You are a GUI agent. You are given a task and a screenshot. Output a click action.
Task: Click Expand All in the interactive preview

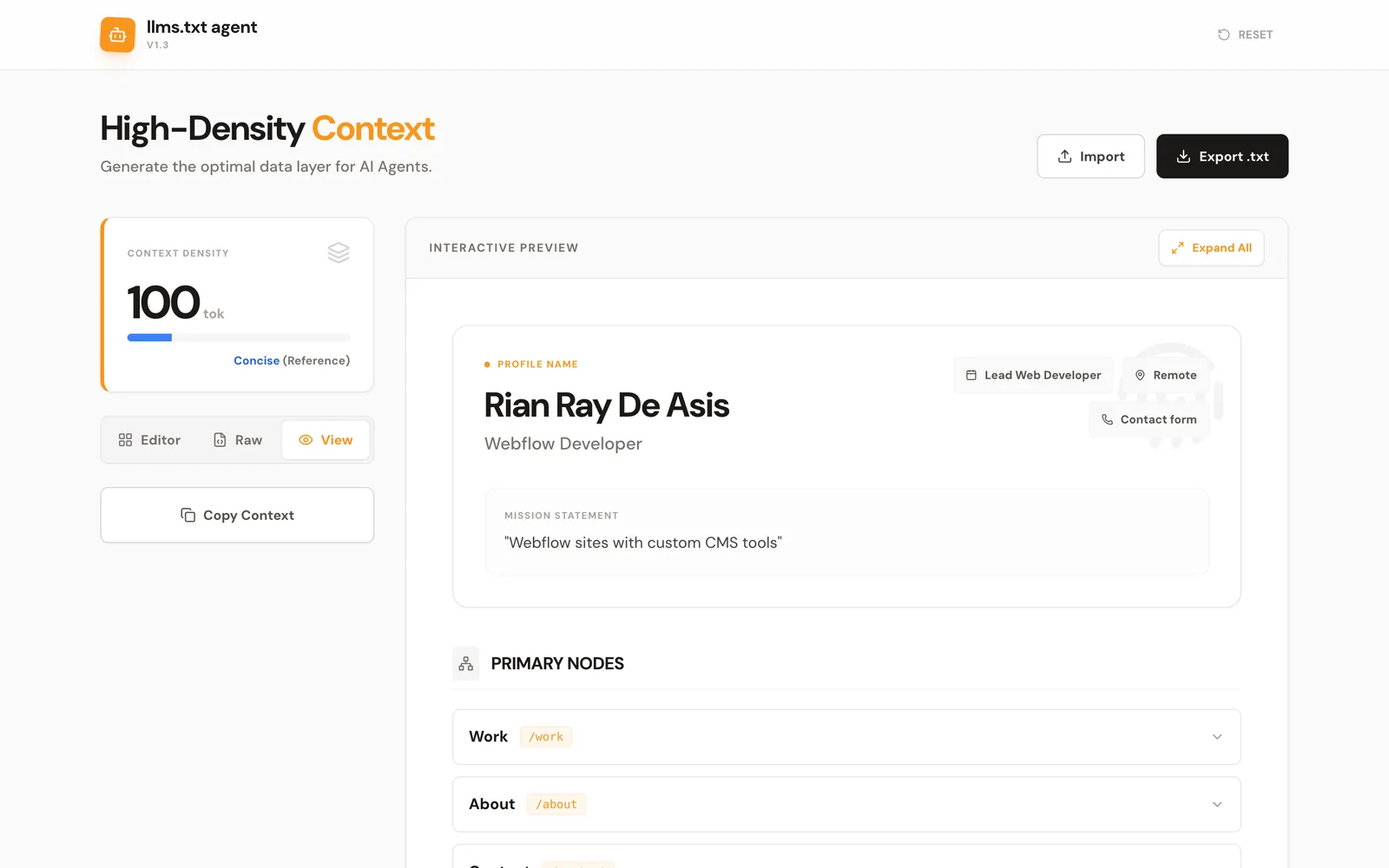tap(1211, 248)
